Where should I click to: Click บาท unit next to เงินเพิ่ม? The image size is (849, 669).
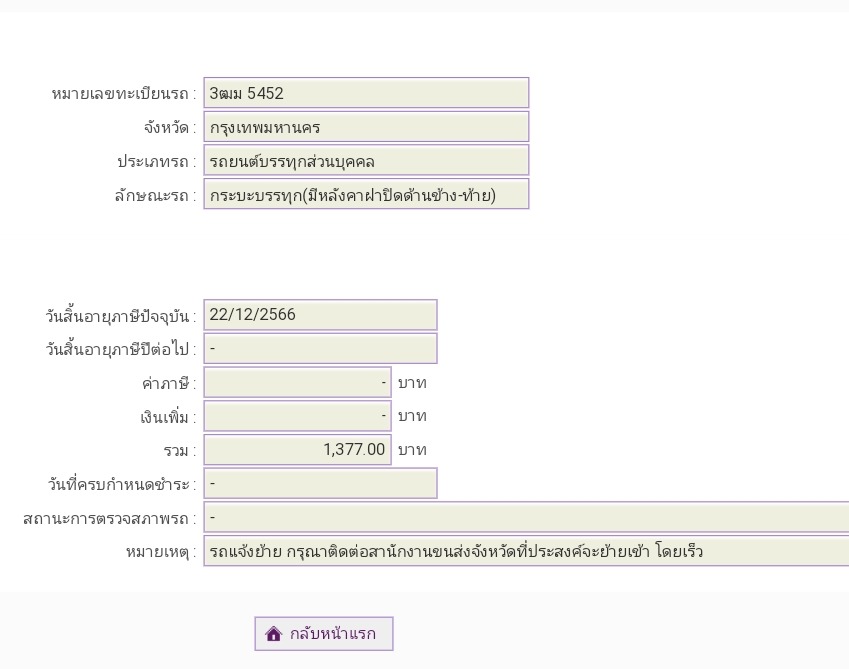click(412, 416)
